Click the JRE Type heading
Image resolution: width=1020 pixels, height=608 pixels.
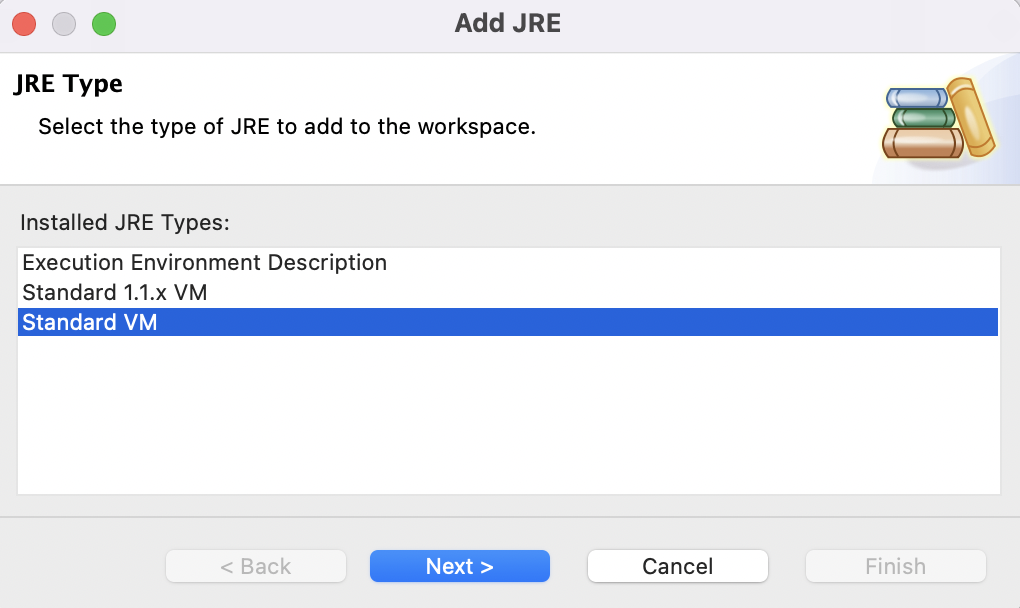coord(68,84)
